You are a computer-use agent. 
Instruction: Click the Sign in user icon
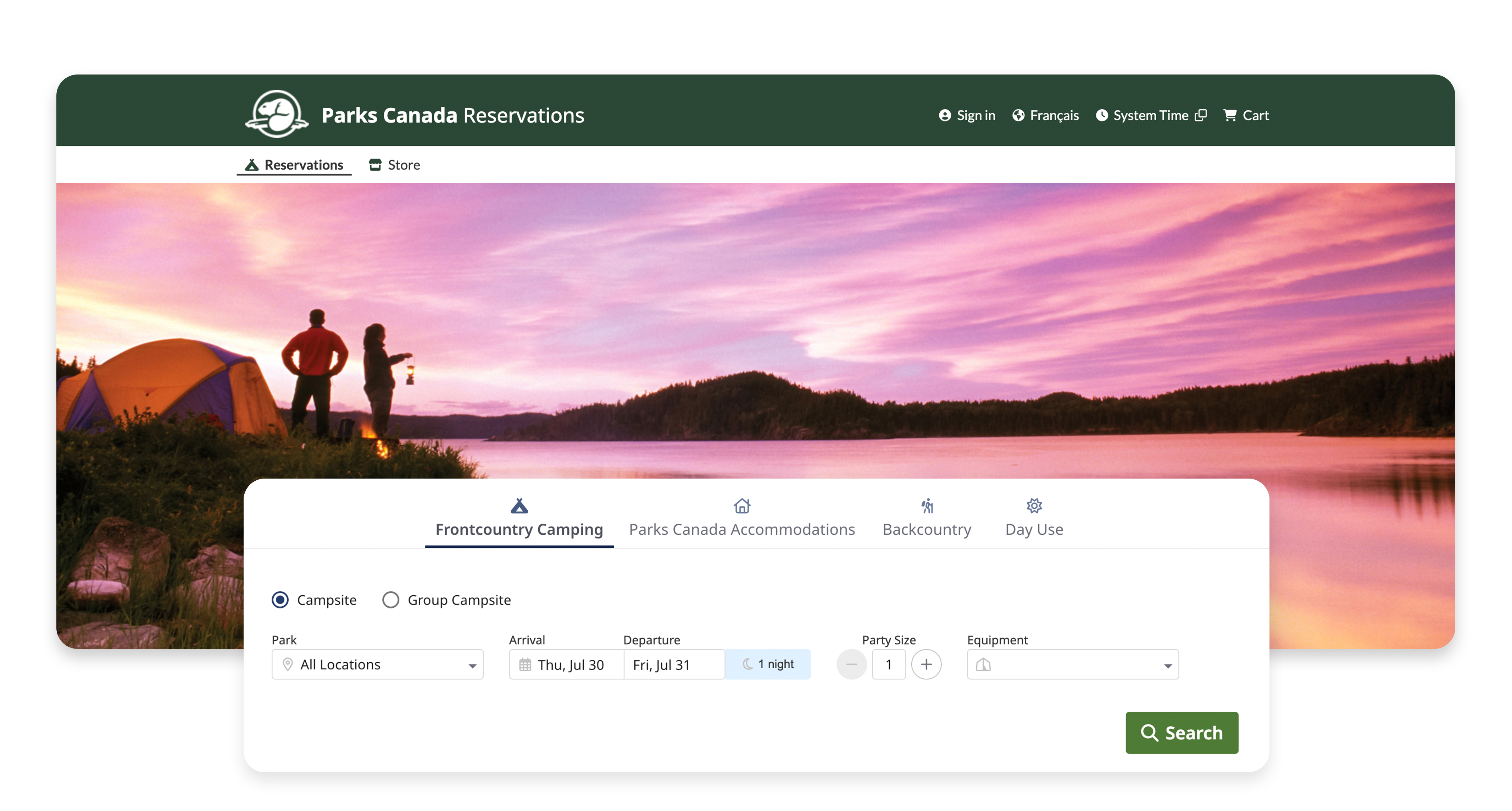(x=944, y=115)
